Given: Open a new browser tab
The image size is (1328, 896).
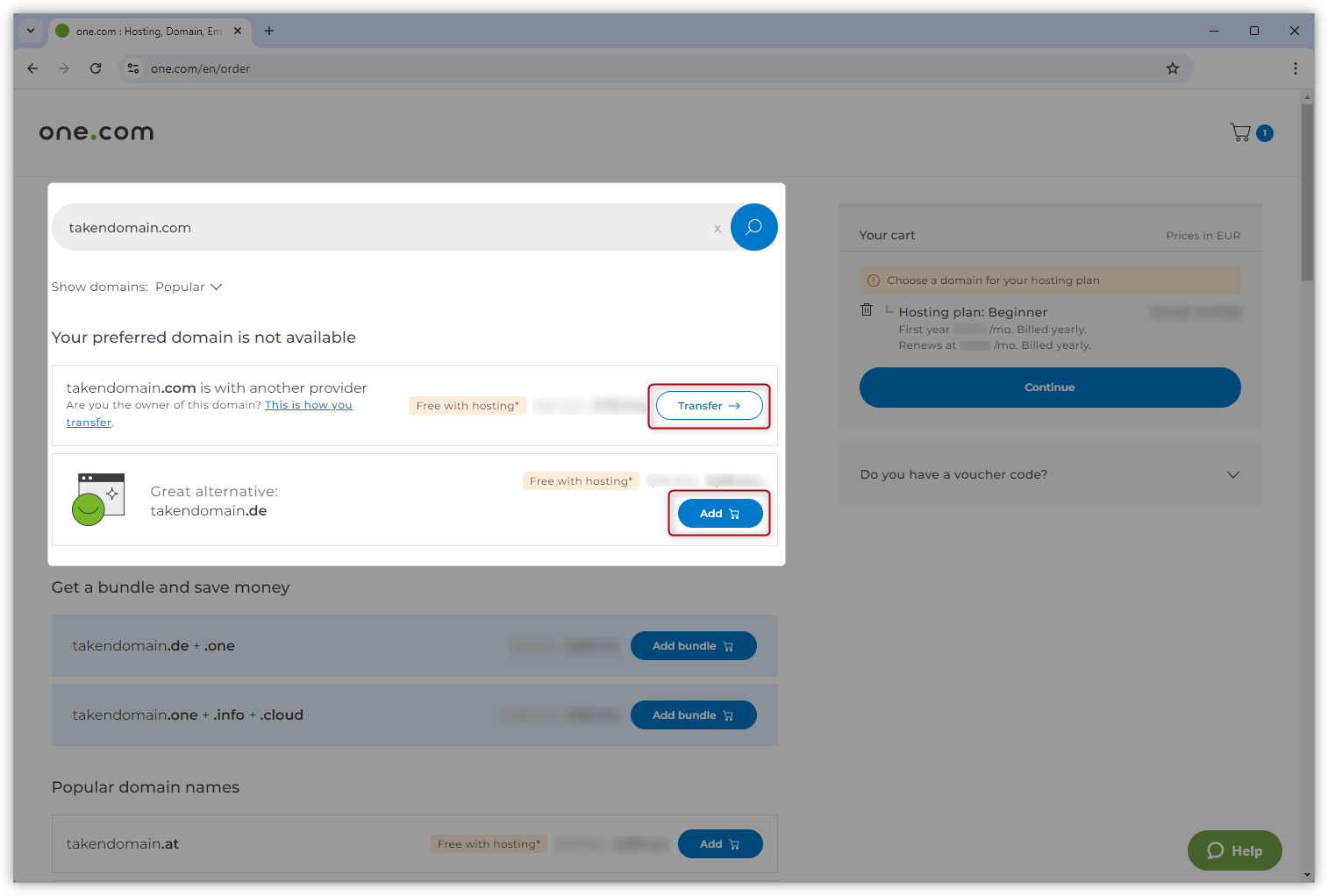Looking at the screenshot, I should [x=269, y=31].
